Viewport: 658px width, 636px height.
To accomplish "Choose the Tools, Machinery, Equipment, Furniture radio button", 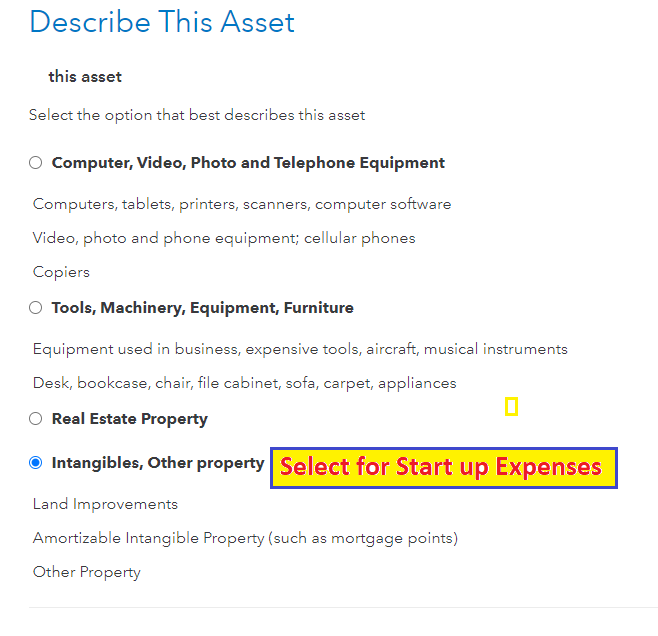I will coord(36,309).
